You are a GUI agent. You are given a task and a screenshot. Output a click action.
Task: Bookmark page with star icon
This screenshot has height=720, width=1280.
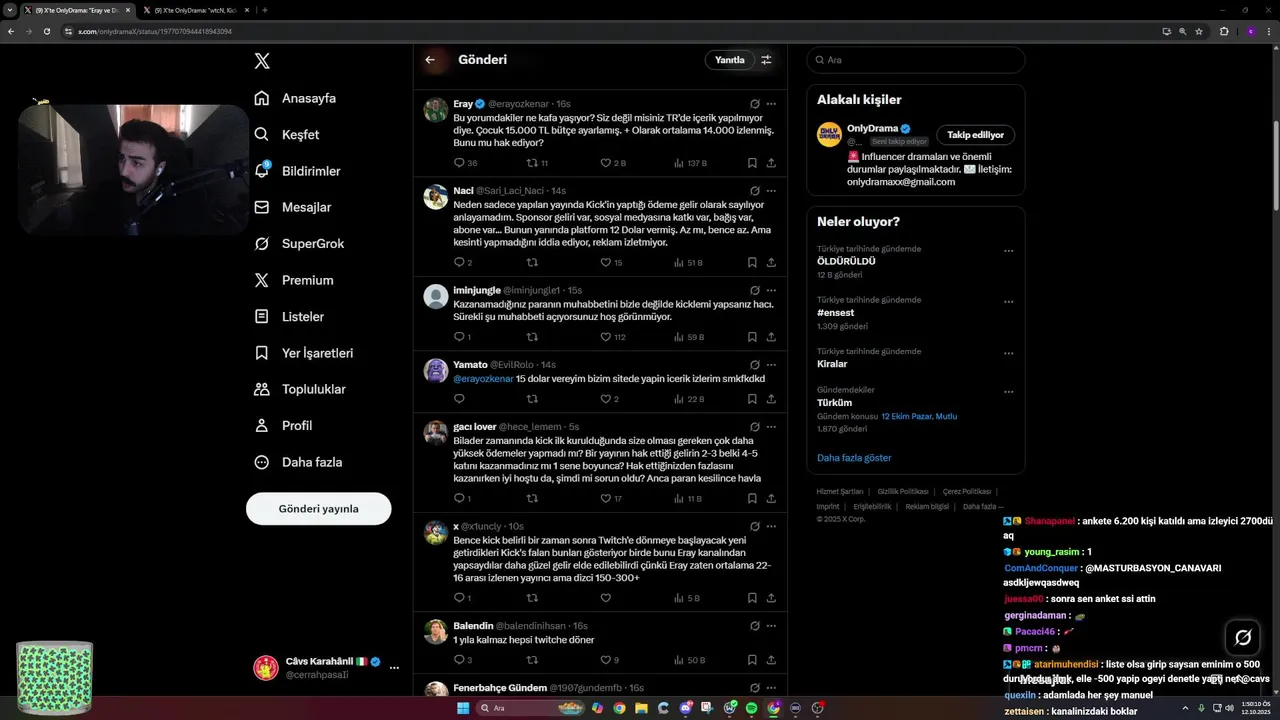click(1199, 31)
